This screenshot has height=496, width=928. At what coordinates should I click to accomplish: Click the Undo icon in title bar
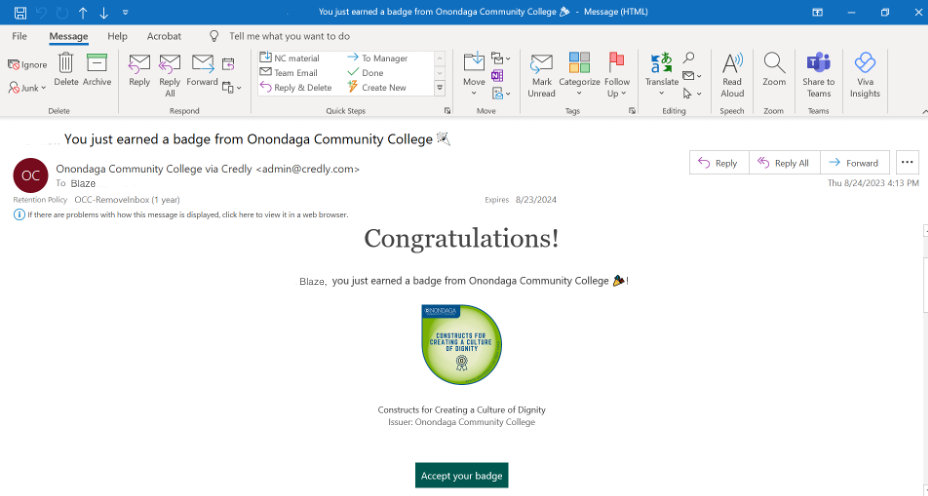(41, 12)
